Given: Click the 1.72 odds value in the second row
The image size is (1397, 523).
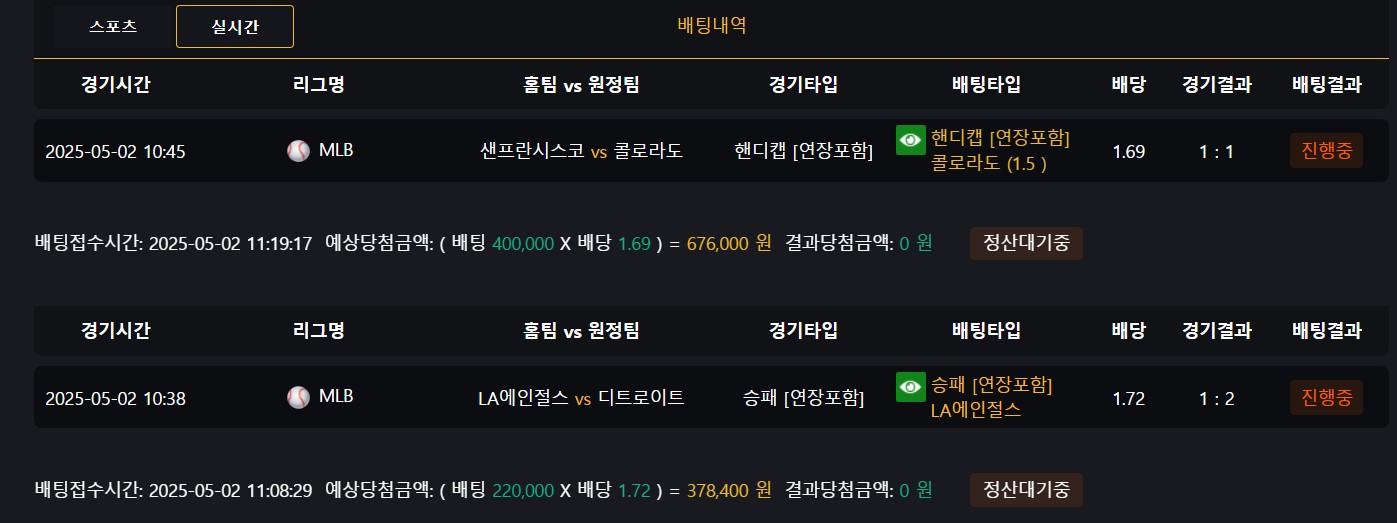Looking at the screenshot, I should click(1128, 398).
